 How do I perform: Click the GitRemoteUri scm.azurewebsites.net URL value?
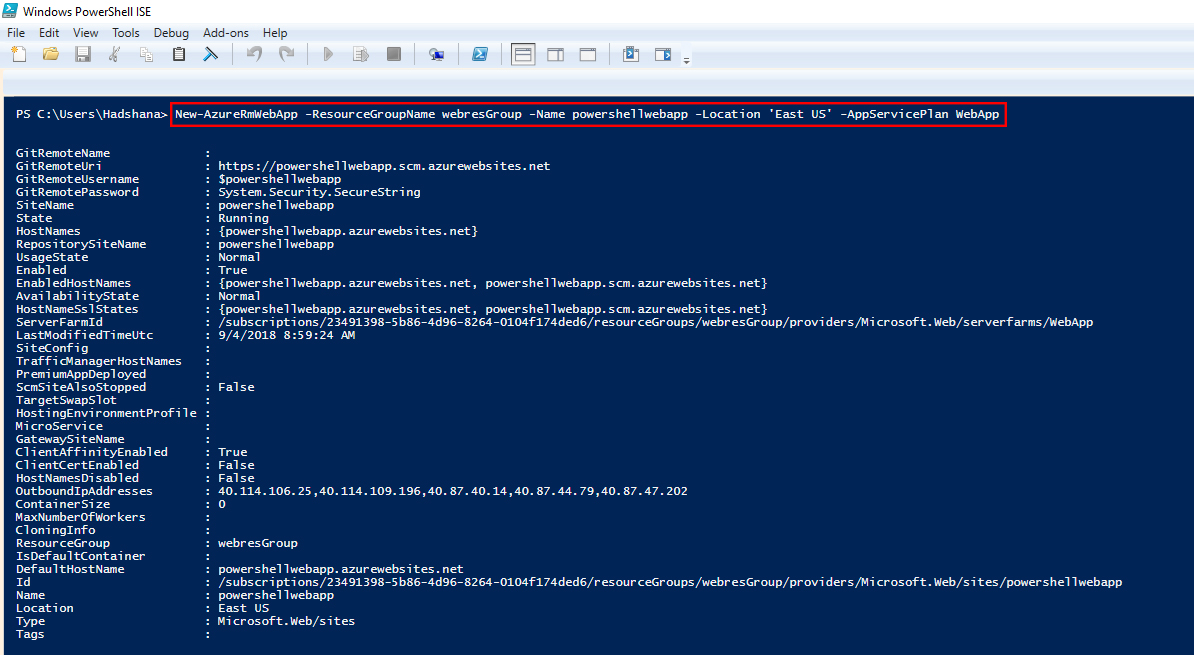coord(384,166)
